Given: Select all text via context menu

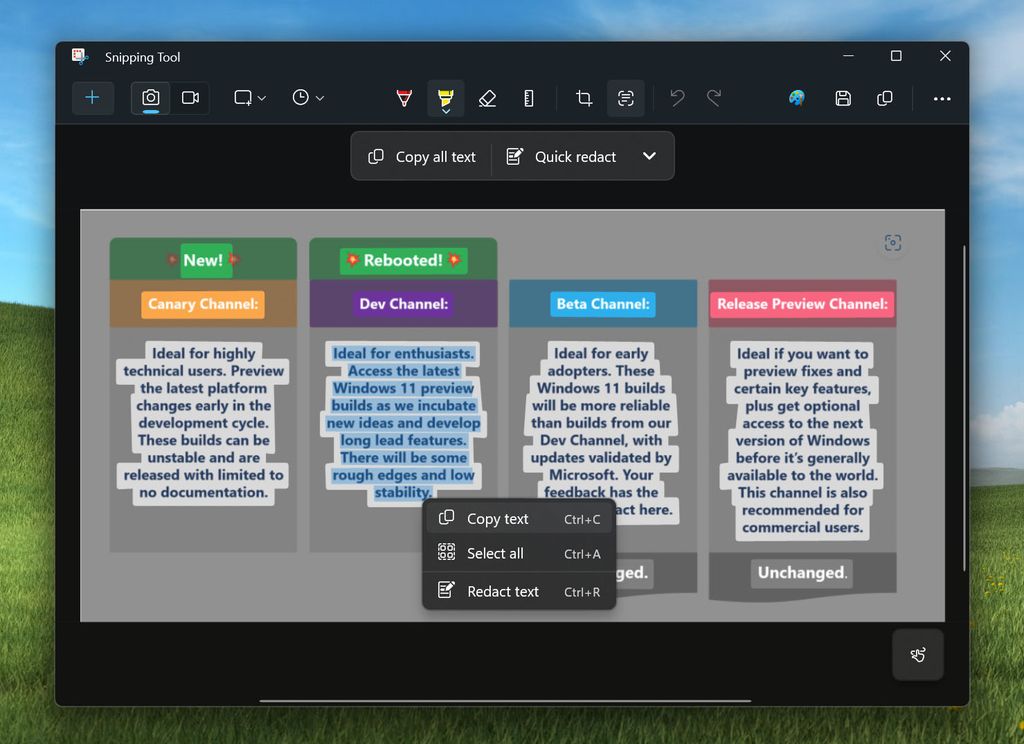Looking at the screenshot, I should click(x=494, y=553).
